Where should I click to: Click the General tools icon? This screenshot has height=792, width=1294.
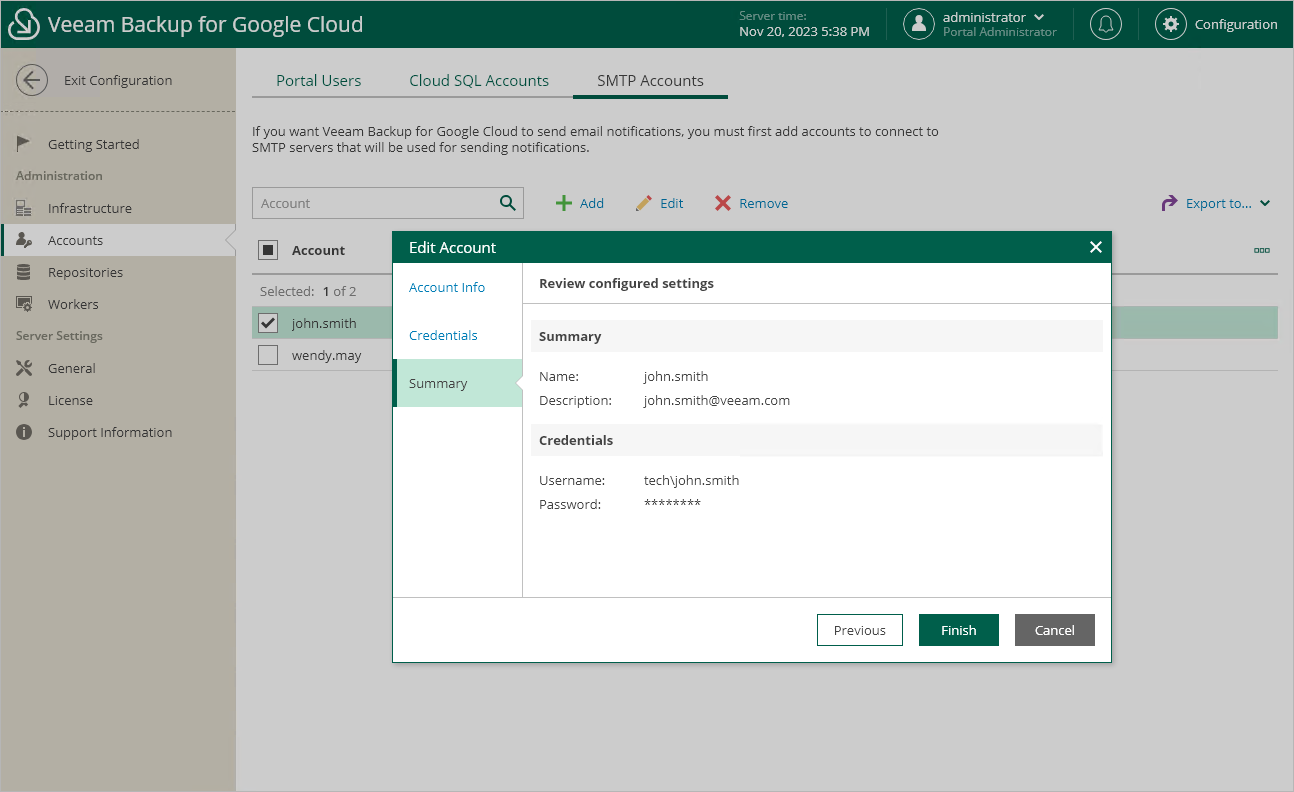25,368
